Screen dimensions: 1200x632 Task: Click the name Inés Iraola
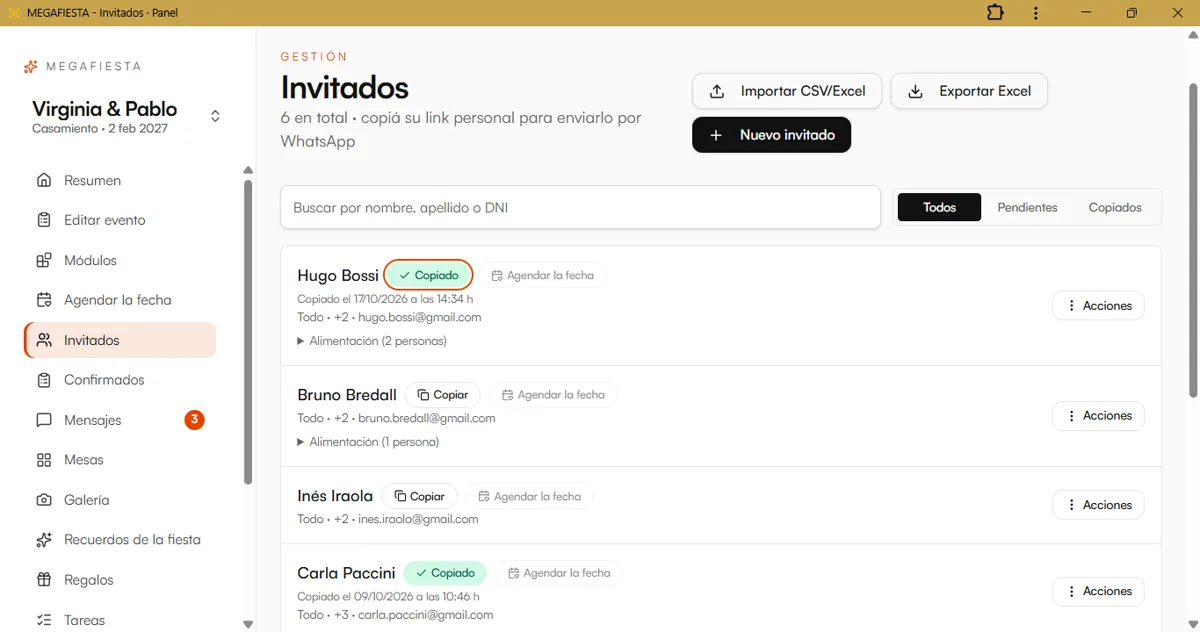[x=335, y=496]
